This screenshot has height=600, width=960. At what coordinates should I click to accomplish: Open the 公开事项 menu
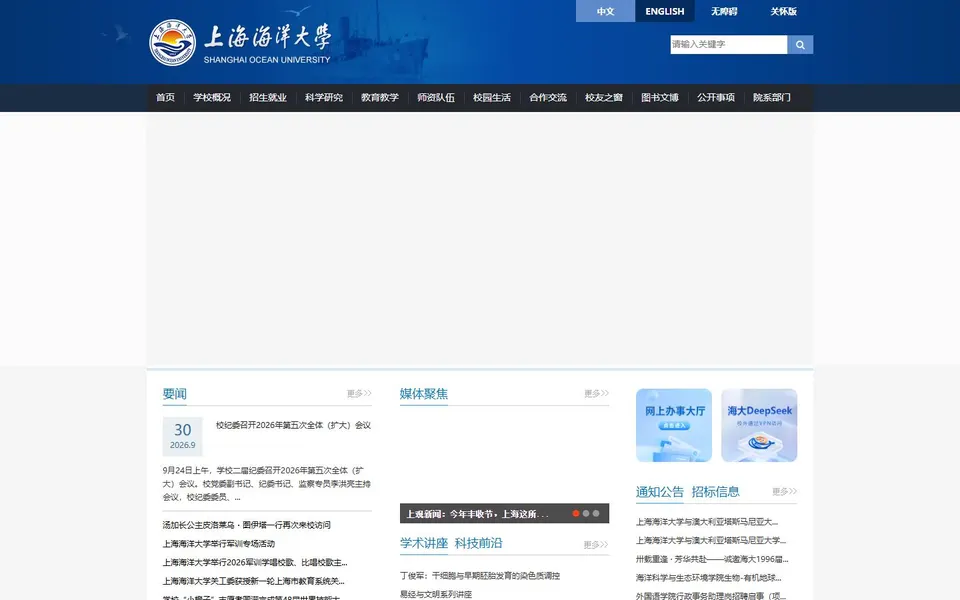tap(716, 97)
